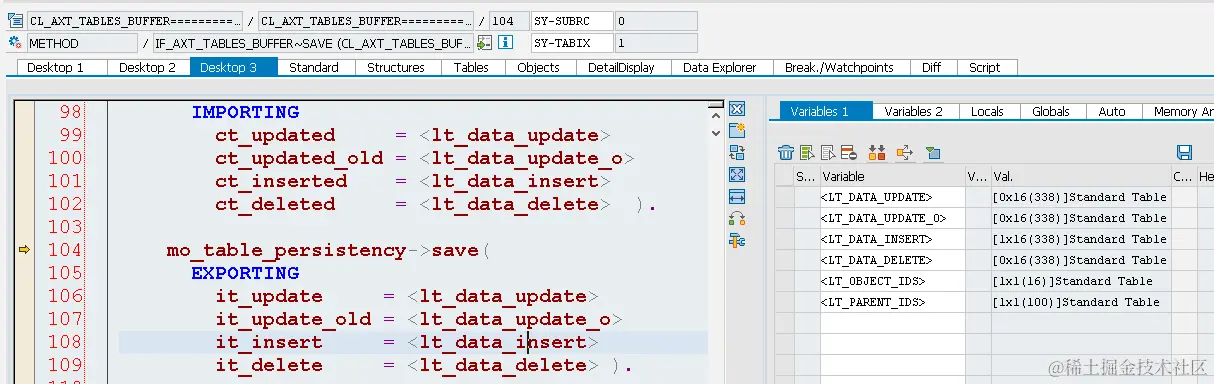Image resolution: width=1214 pixels, height=384 pixels.
Task: Click the list icon with pencil
Action: coord(828,152)
